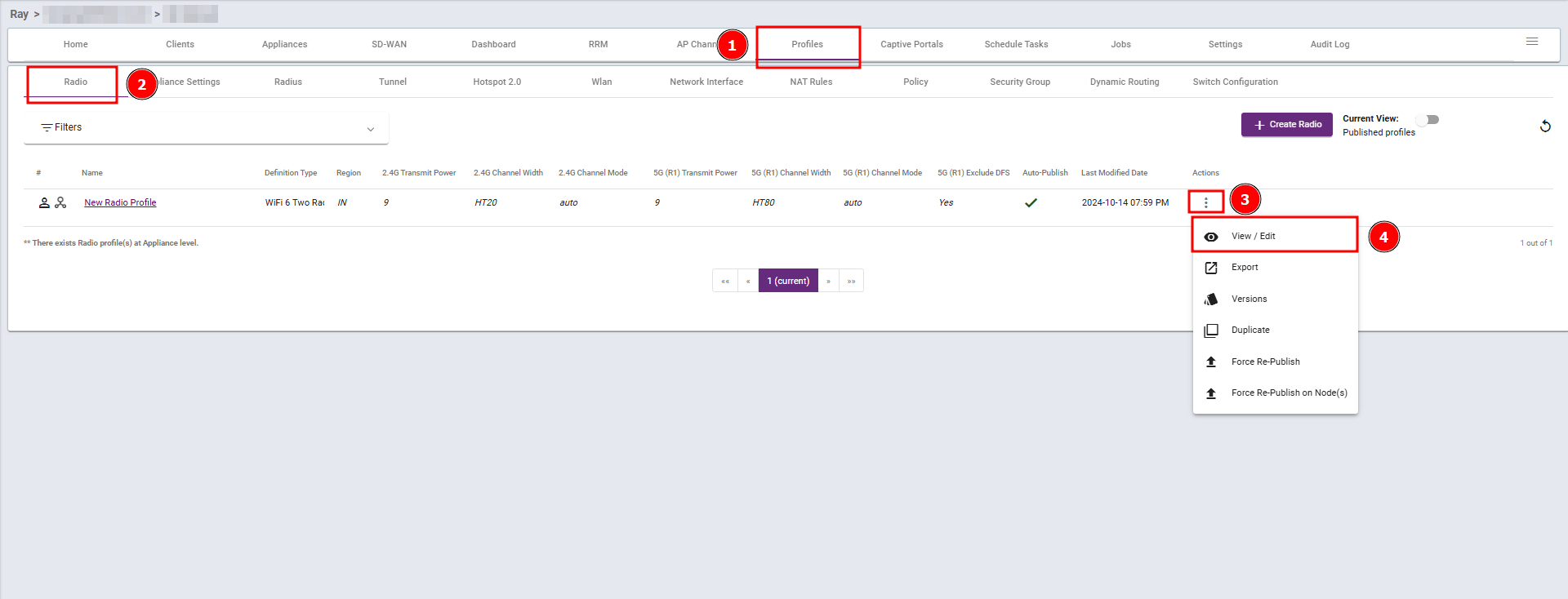Click the Versions icon in actions menu
This screenshot has width=1568, height=599.
(x=1211, y=299)
